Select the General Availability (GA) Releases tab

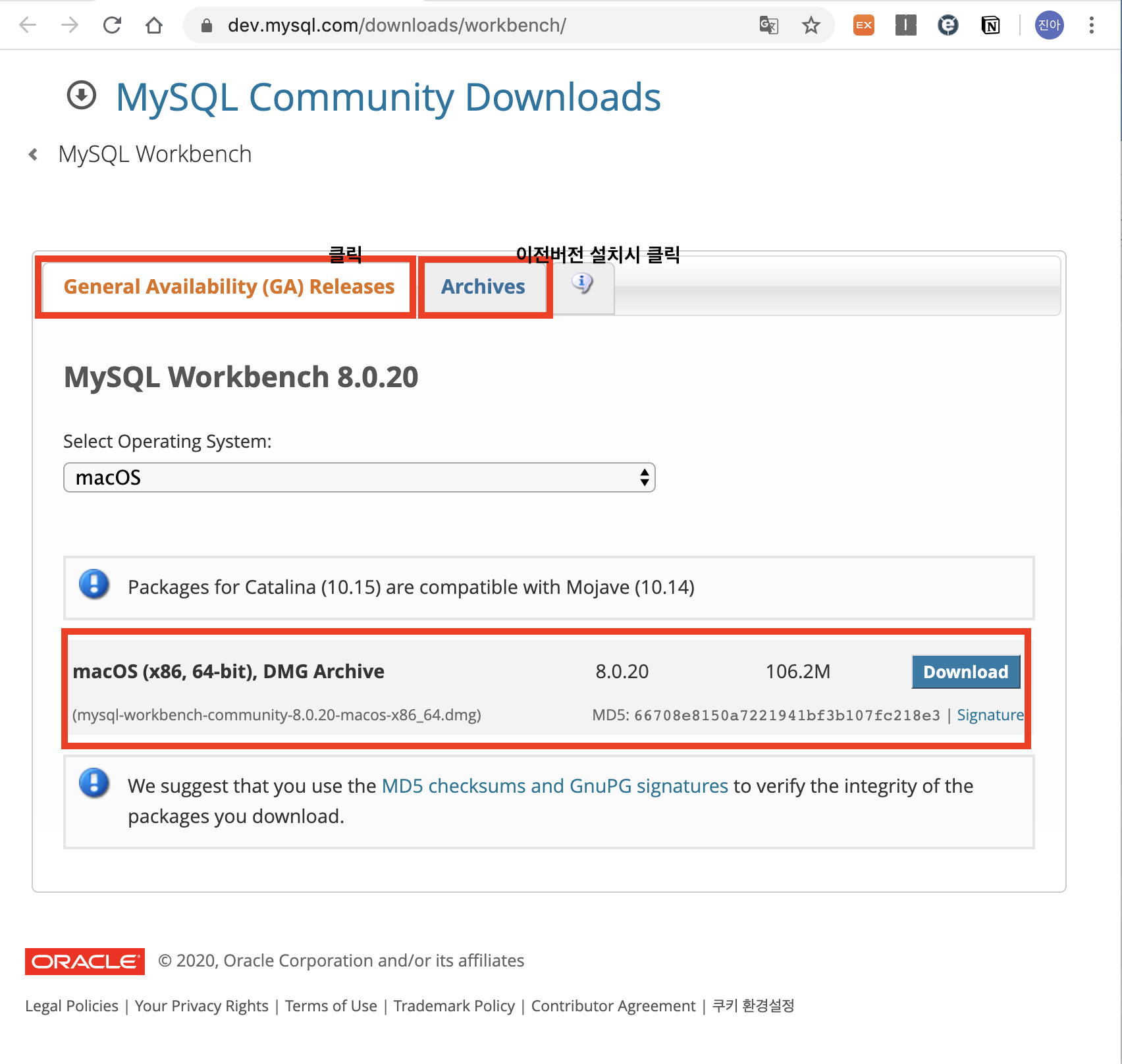point(228,287)
